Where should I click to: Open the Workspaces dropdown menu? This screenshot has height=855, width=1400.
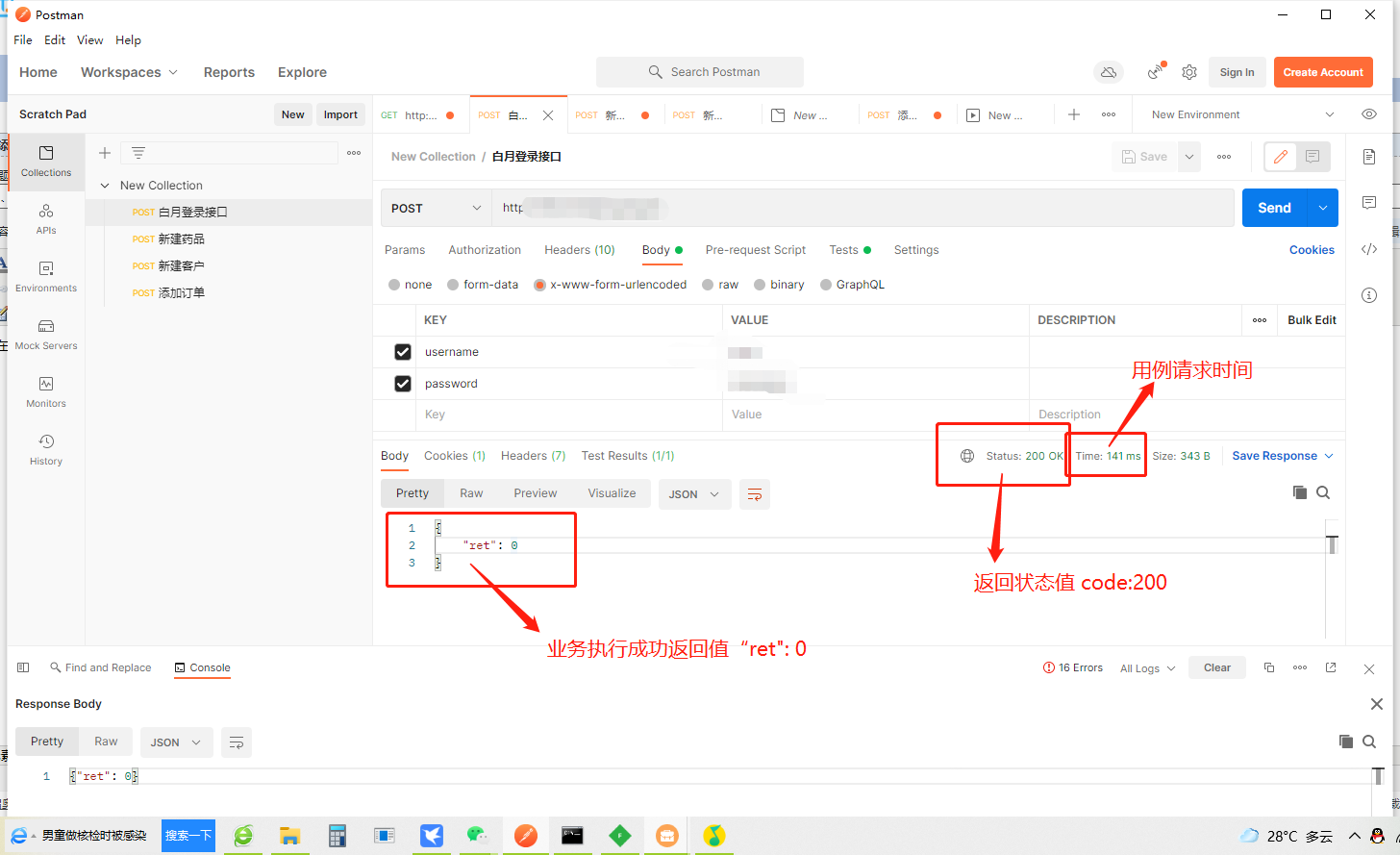(129, 72)
